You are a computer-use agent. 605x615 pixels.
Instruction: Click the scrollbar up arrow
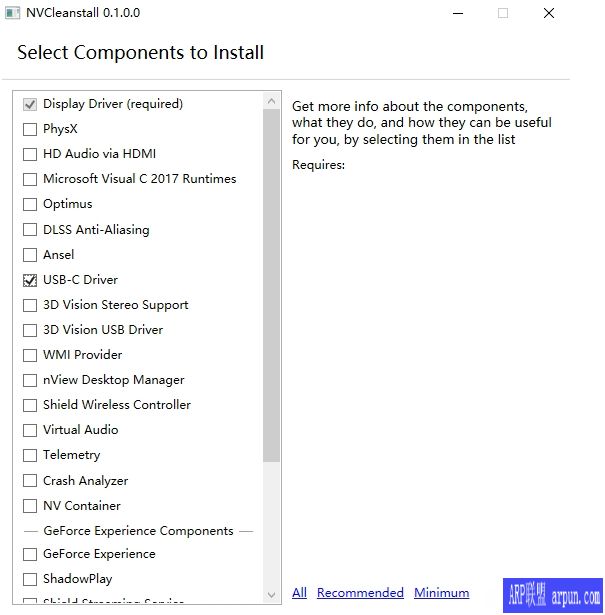tap(272, 100)
